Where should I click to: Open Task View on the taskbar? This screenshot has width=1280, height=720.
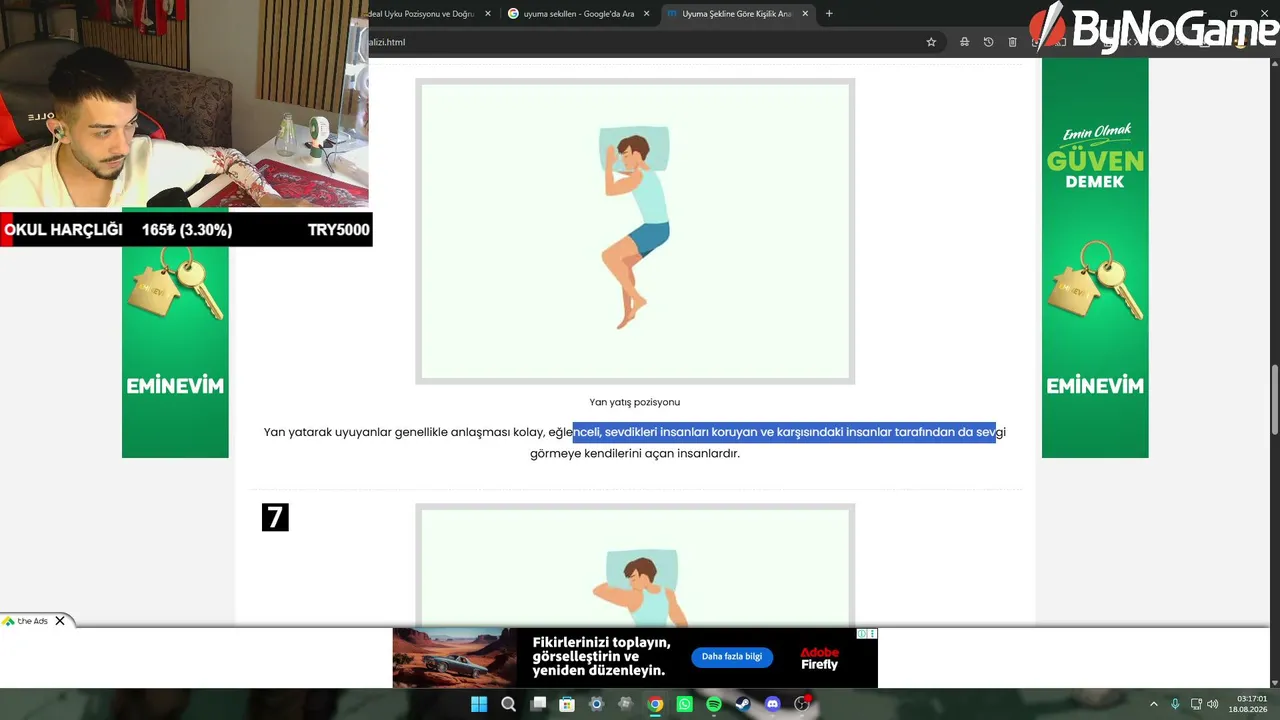(538, 704)
